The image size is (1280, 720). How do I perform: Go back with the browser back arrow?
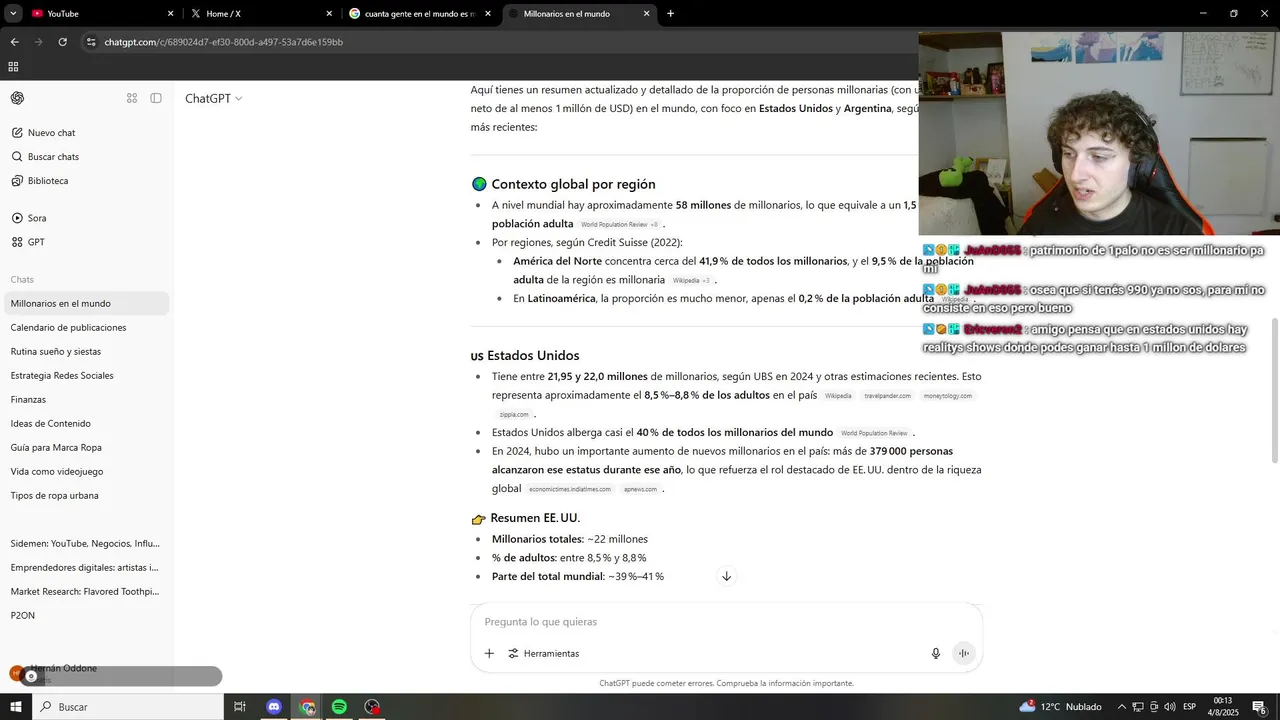pos(14,42)
